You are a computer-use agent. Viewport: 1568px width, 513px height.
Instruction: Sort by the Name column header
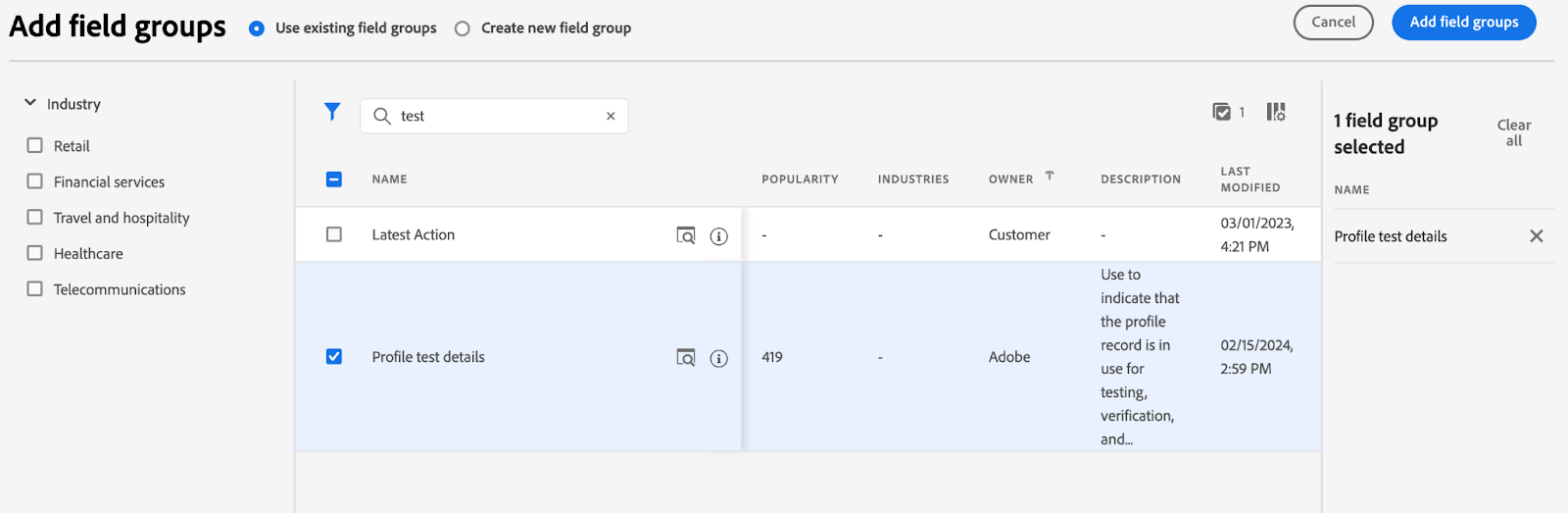pyautogui.click(x=389, y=180)
